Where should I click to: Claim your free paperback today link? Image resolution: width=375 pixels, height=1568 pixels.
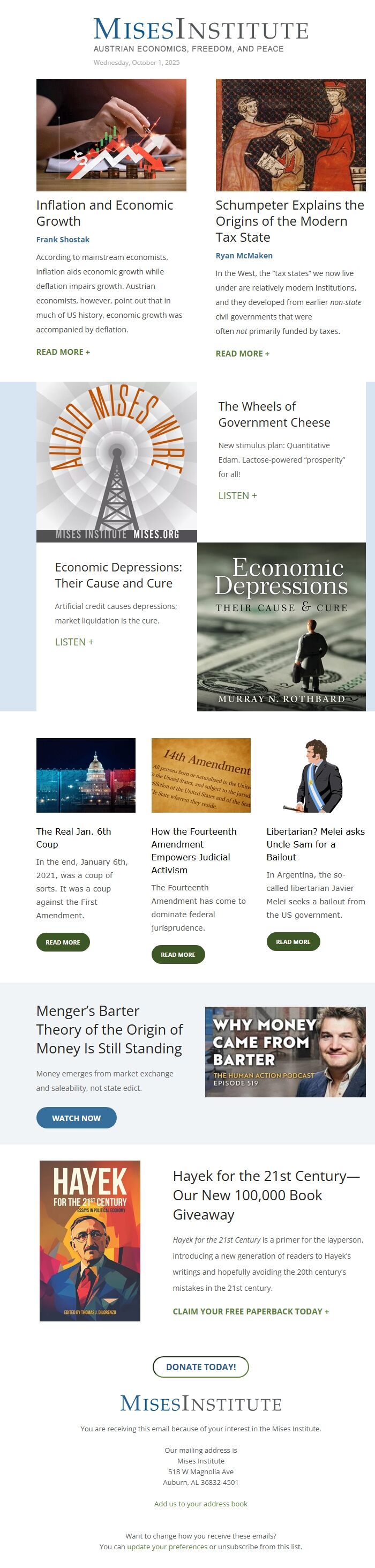(x=251, y=1311)
